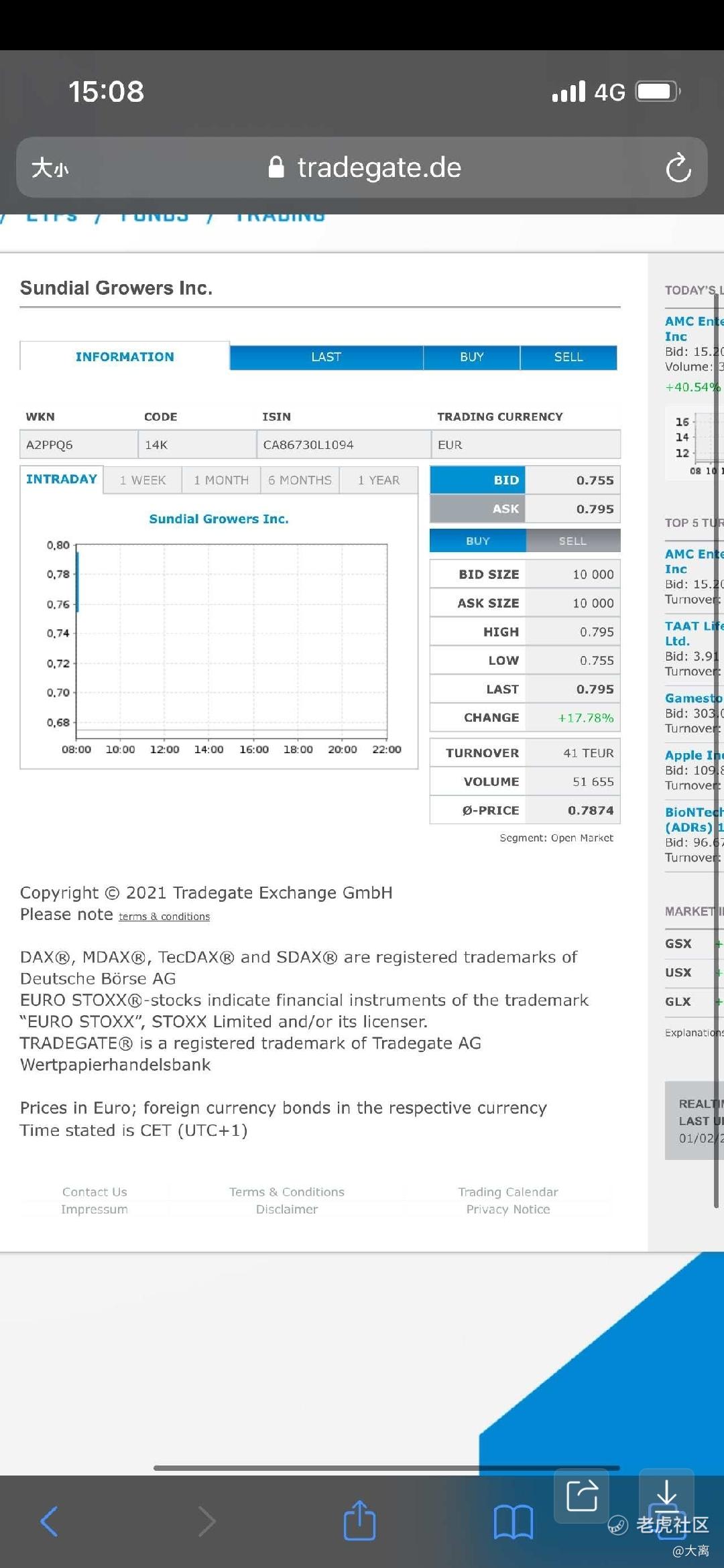Tap the overlay share/export icon
The image size is (724, 1568).
tap(582, 1496)
